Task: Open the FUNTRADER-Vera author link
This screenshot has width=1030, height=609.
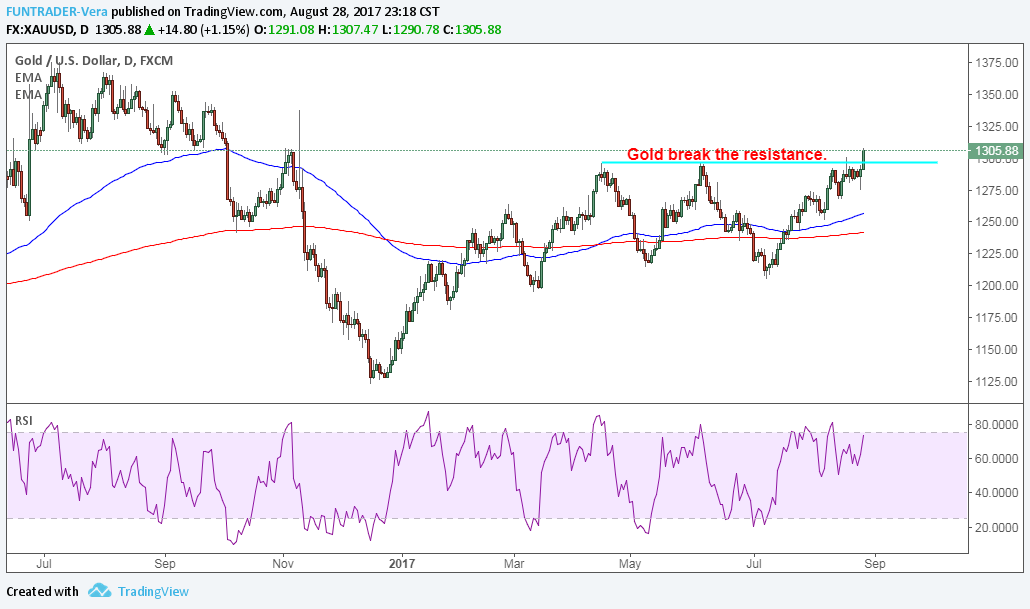Action: [57, 12]
